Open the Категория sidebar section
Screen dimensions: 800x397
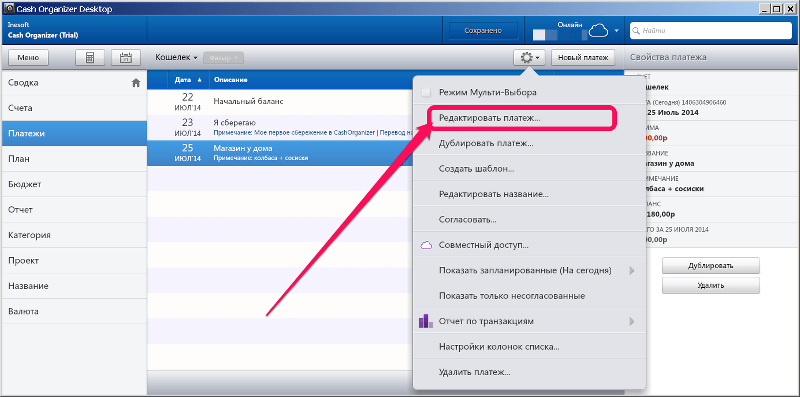[x=73, y=235]
